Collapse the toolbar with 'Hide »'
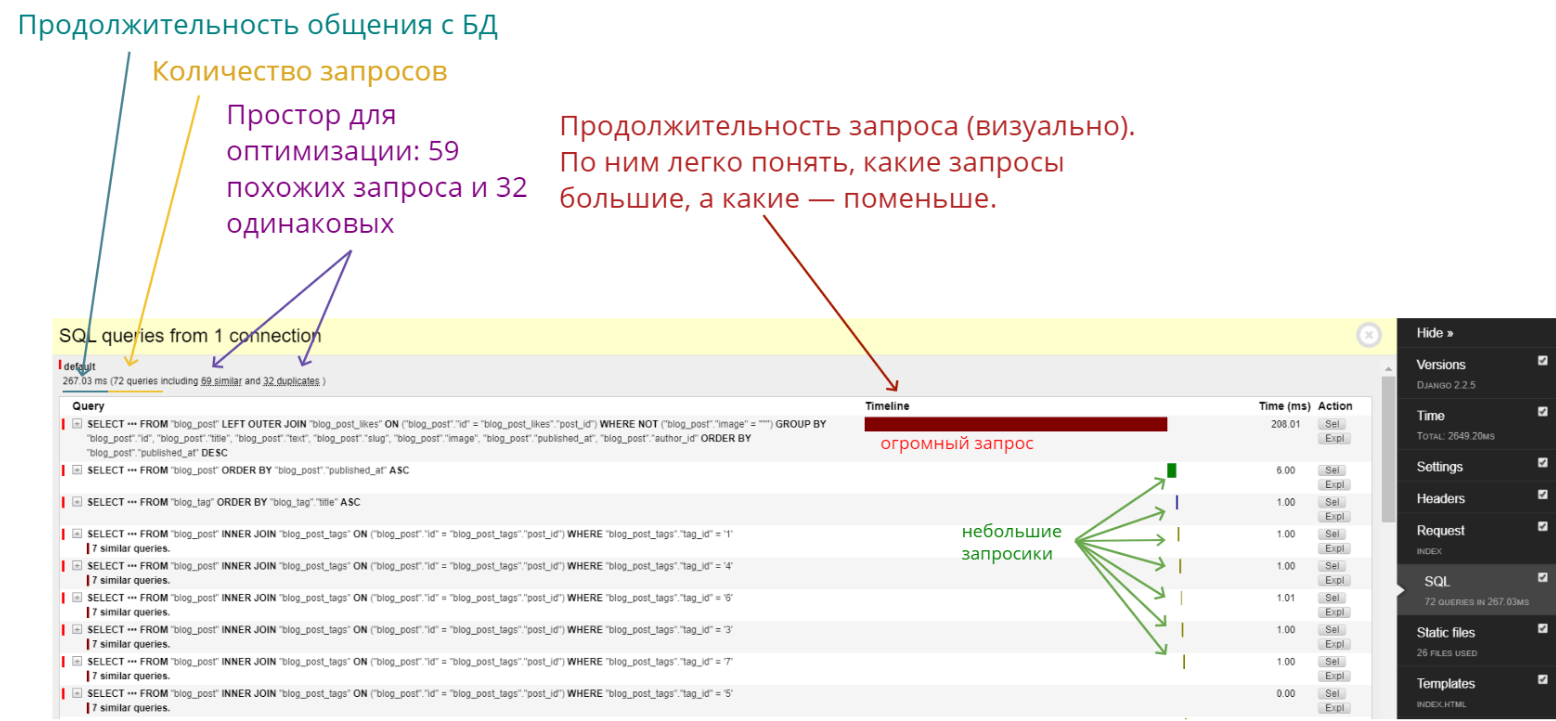Image resolution: width=1556 pixels, height=721 pixels. coord(1435,332)
